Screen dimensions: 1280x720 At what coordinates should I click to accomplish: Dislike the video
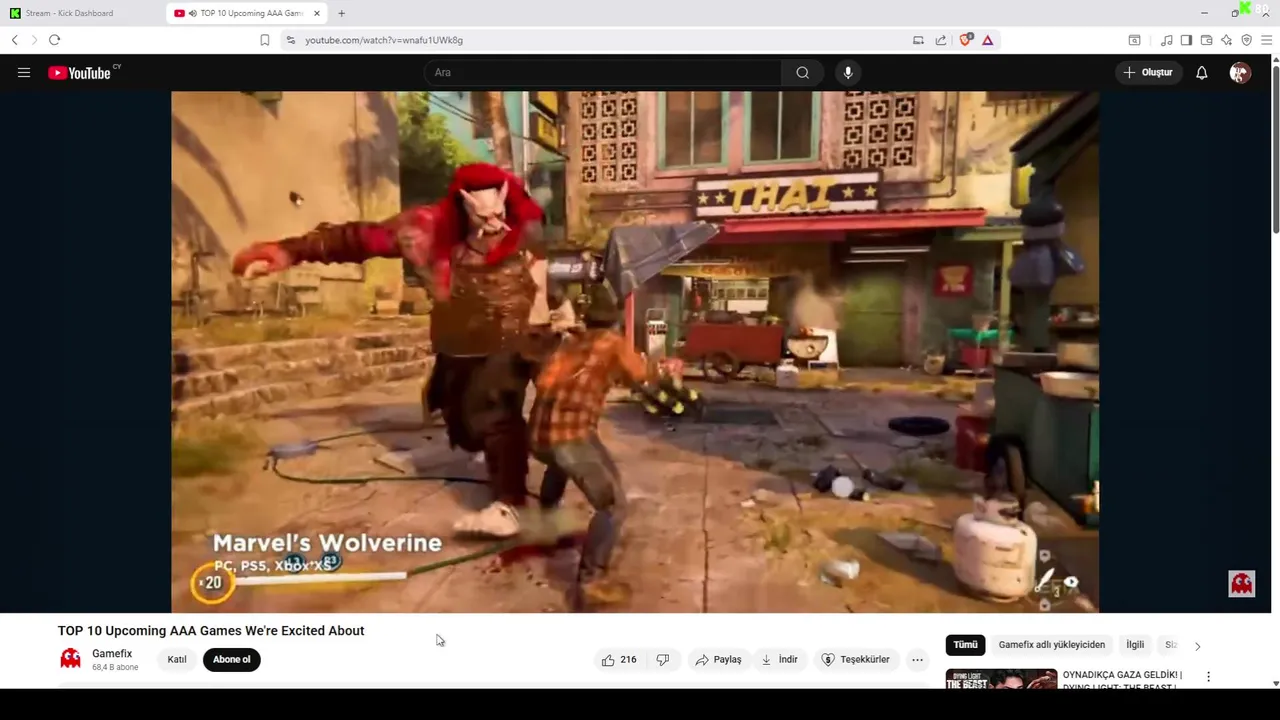pyautogui.click(x=662, y=659)
